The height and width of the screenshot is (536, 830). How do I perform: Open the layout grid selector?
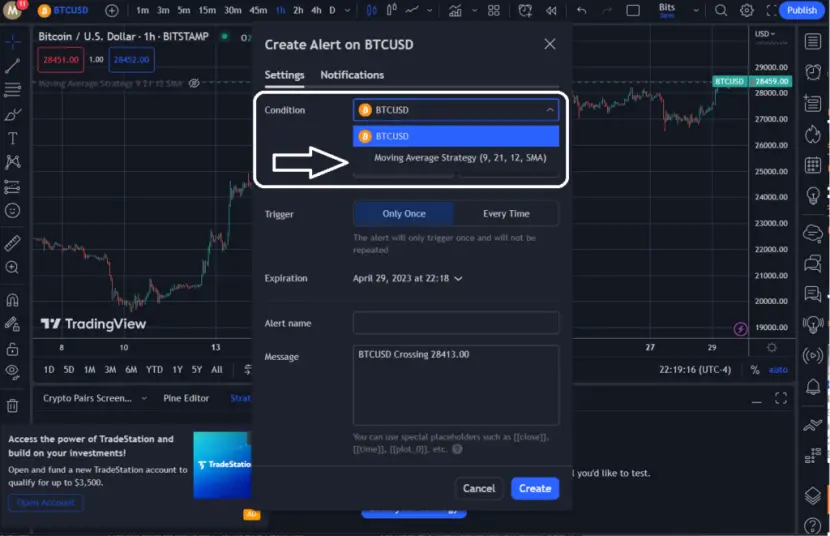coord(493,10)
